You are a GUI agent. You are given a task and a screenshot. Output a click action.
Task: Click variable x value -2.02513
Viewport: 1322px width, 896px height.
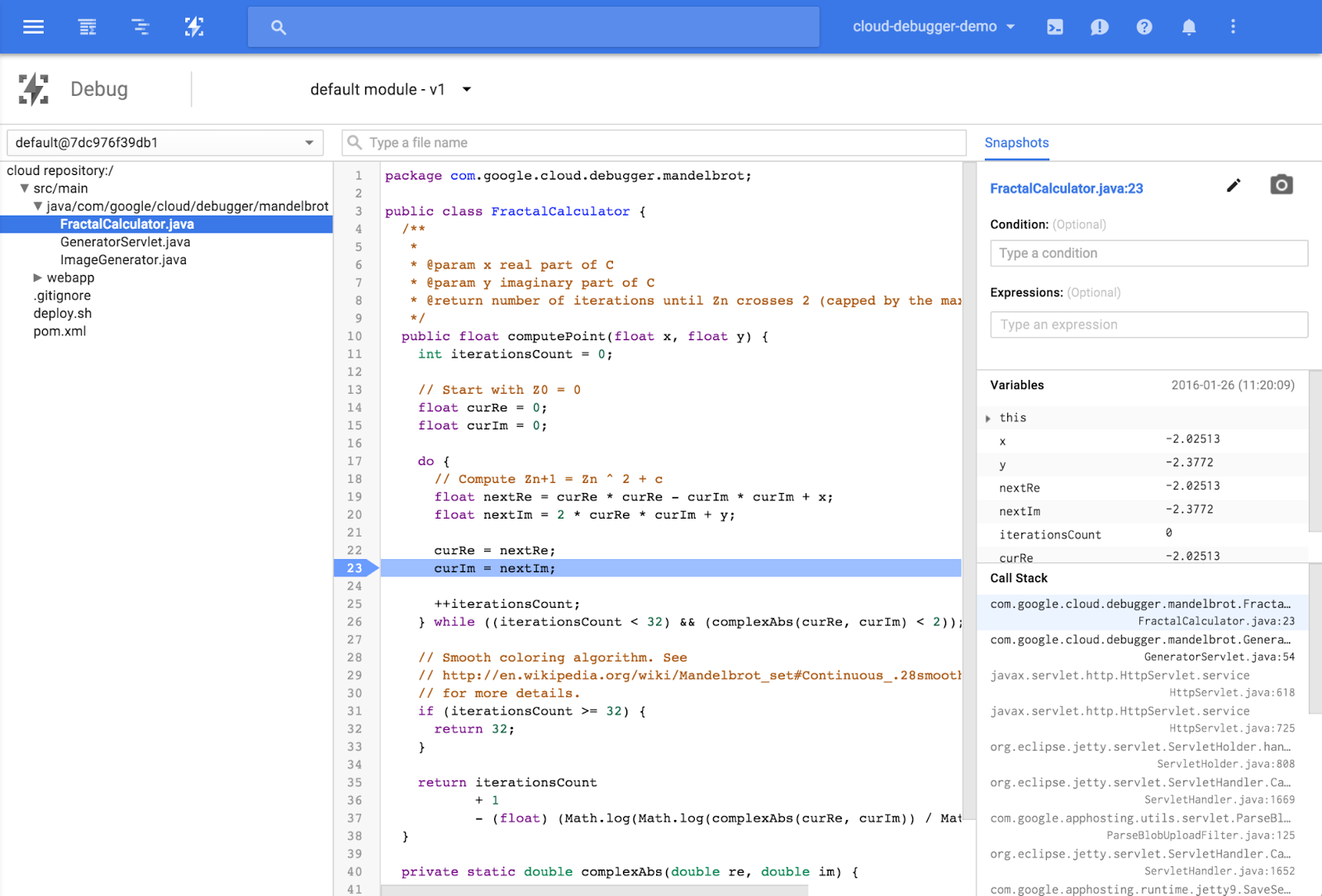click(1192, 439)
